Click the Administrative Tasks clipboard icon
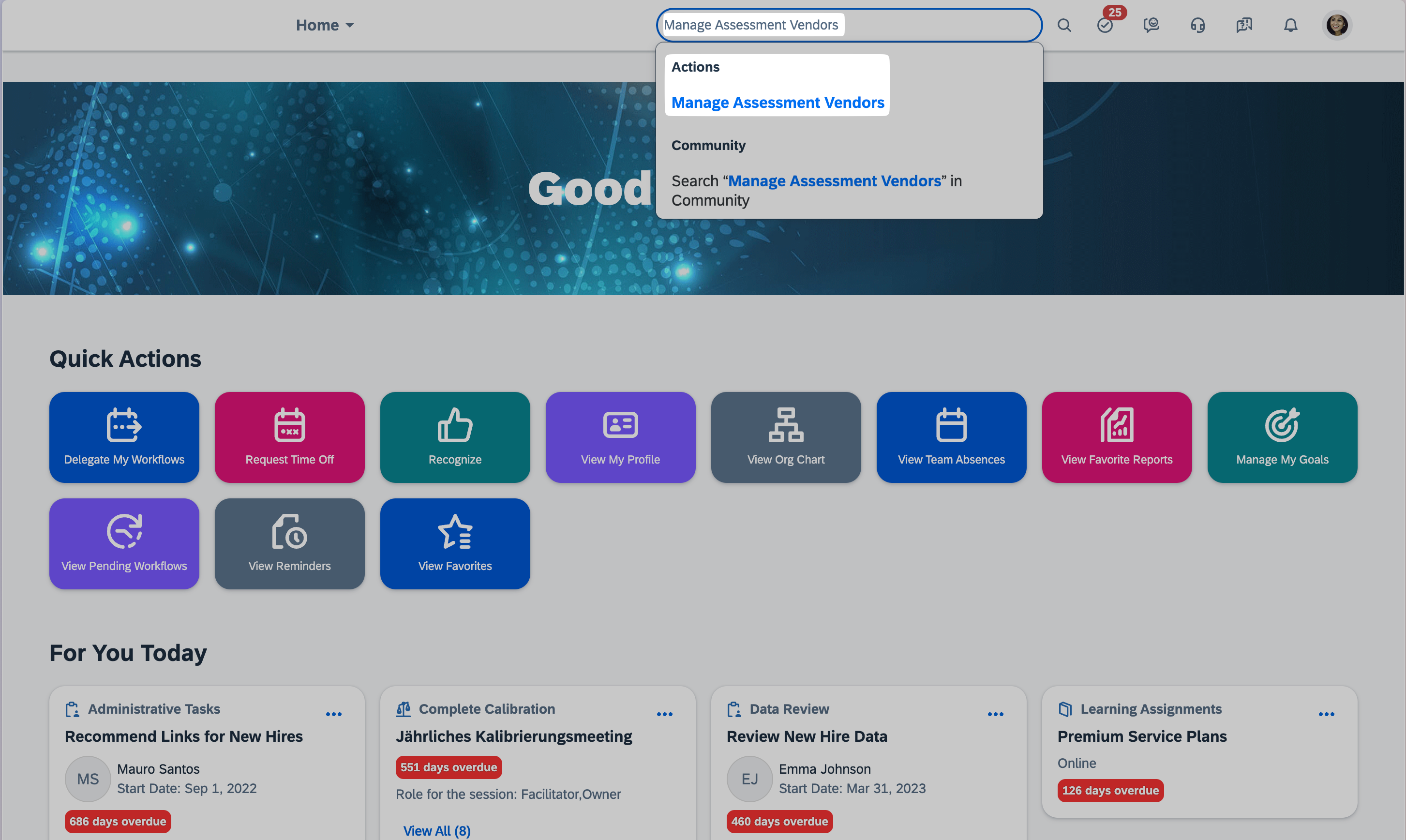1406x840 pixels. click(73, 709)
